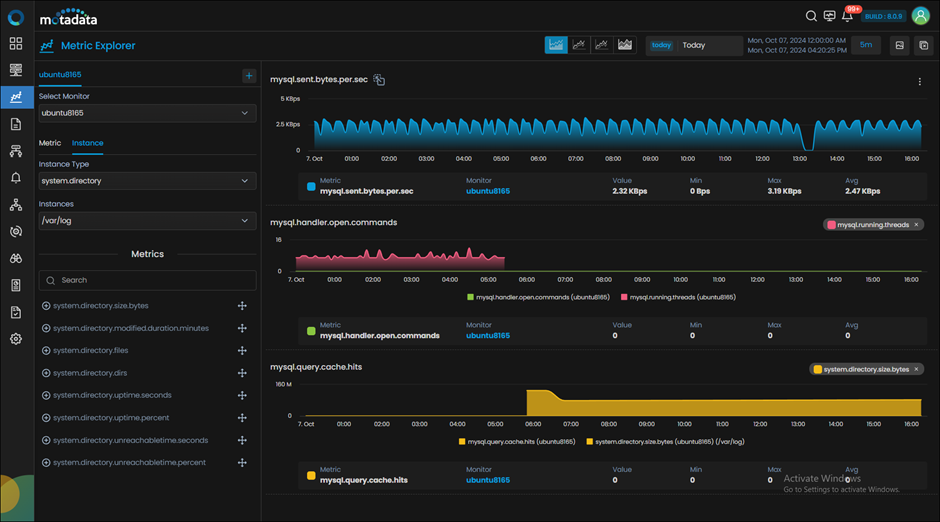The image size is (940, 522).
Task: Click the copy icon beside mysql.sent.bytes.per.sec title
Action: pyautogui.click(x=379, y=80)
